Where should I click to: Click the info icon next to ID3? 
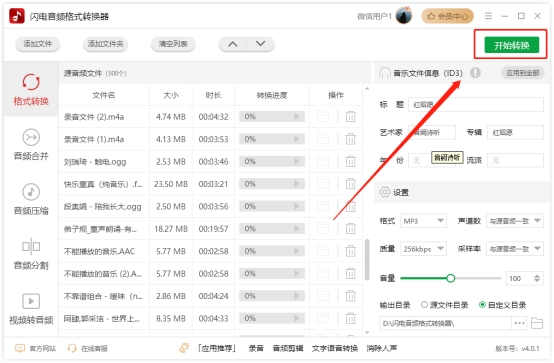coord(475,73)
